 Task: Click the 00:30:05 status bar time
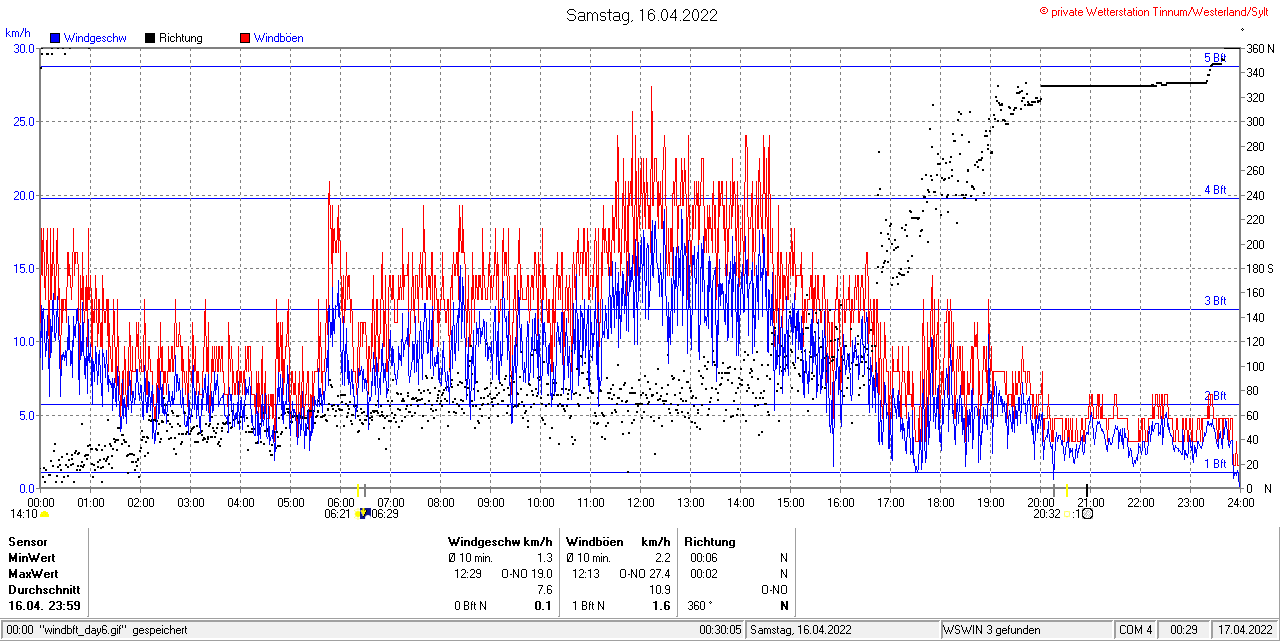(x=720, y=630)
